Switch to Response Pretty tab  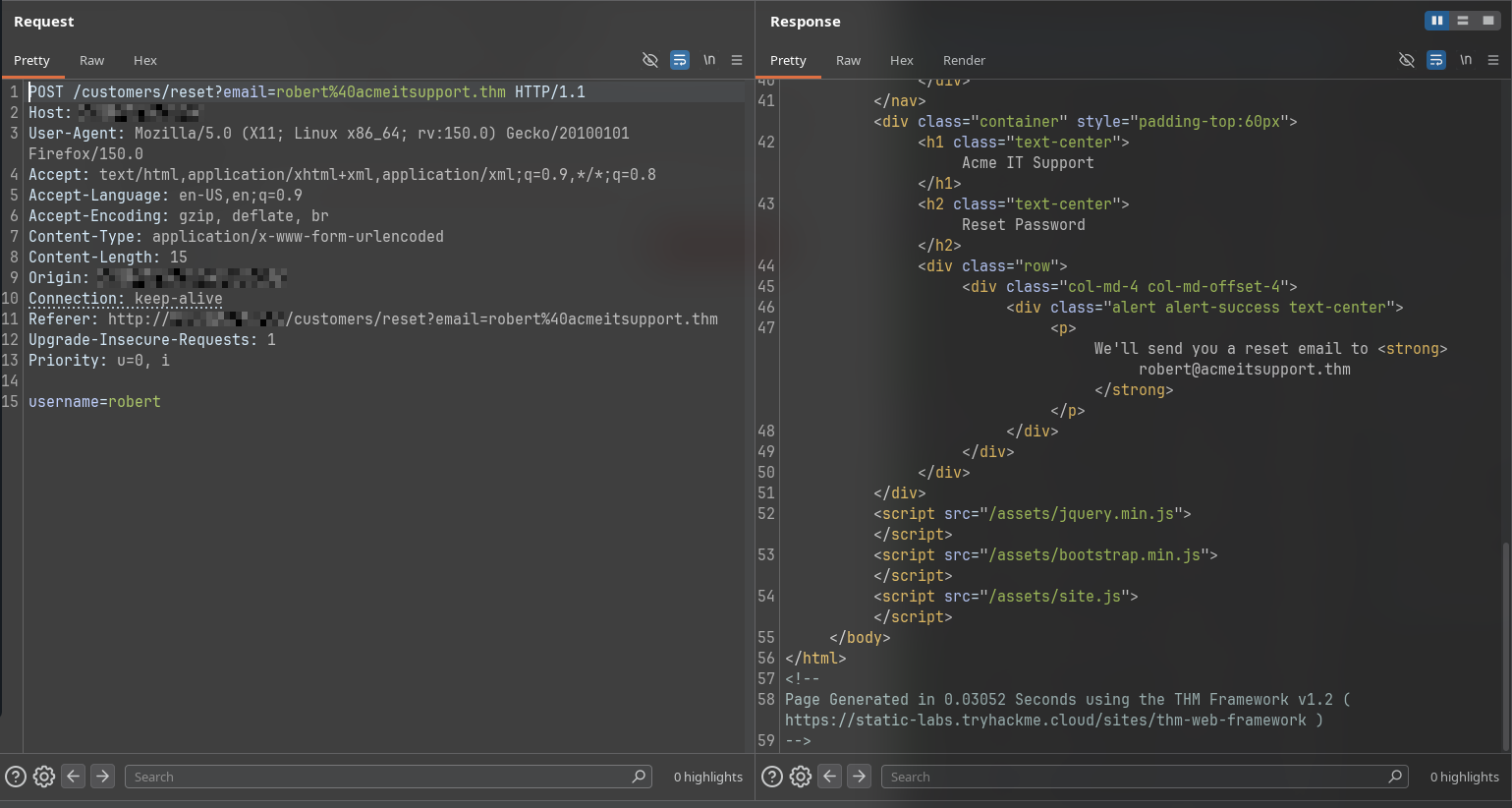(x=788, y=60)
